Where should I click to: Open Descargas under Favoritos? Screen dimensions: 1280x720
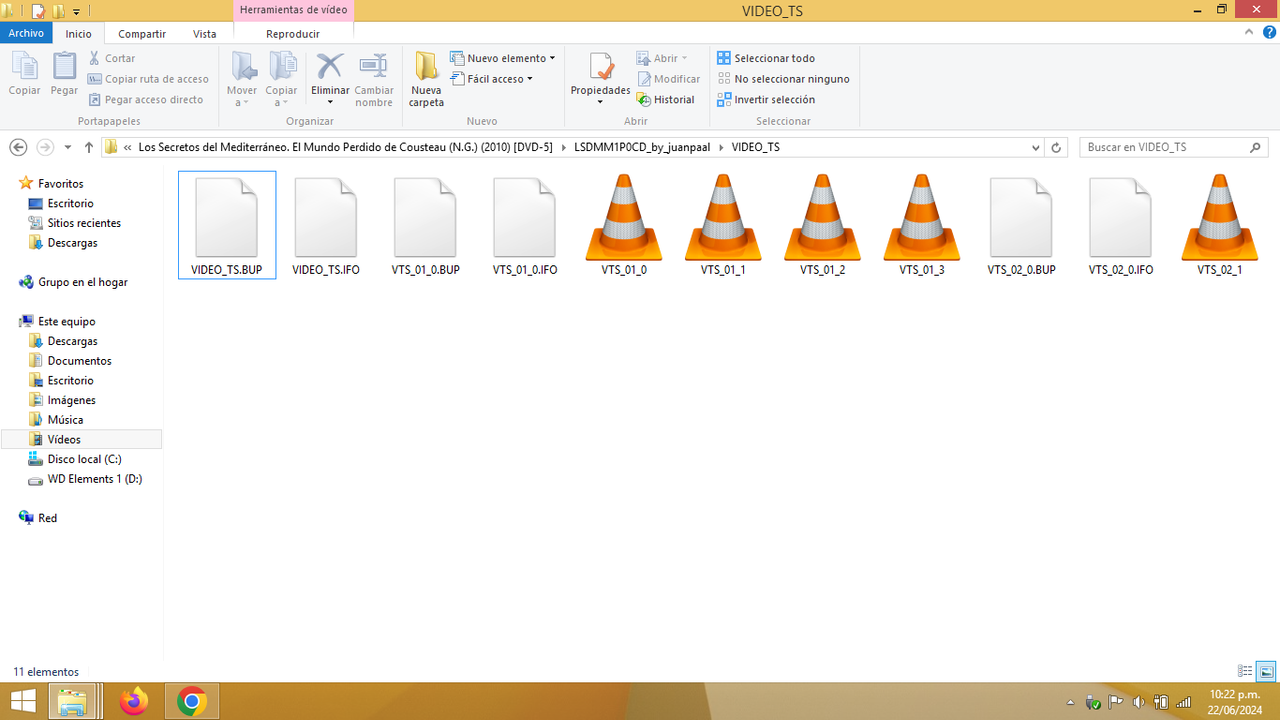pos(72,243)
